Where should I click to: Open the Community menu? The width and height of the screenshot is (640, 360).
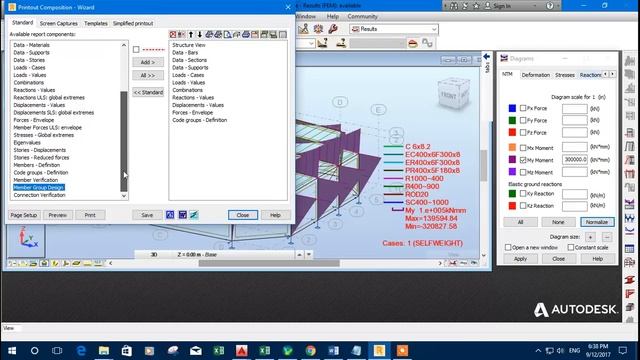coord(362,16)
